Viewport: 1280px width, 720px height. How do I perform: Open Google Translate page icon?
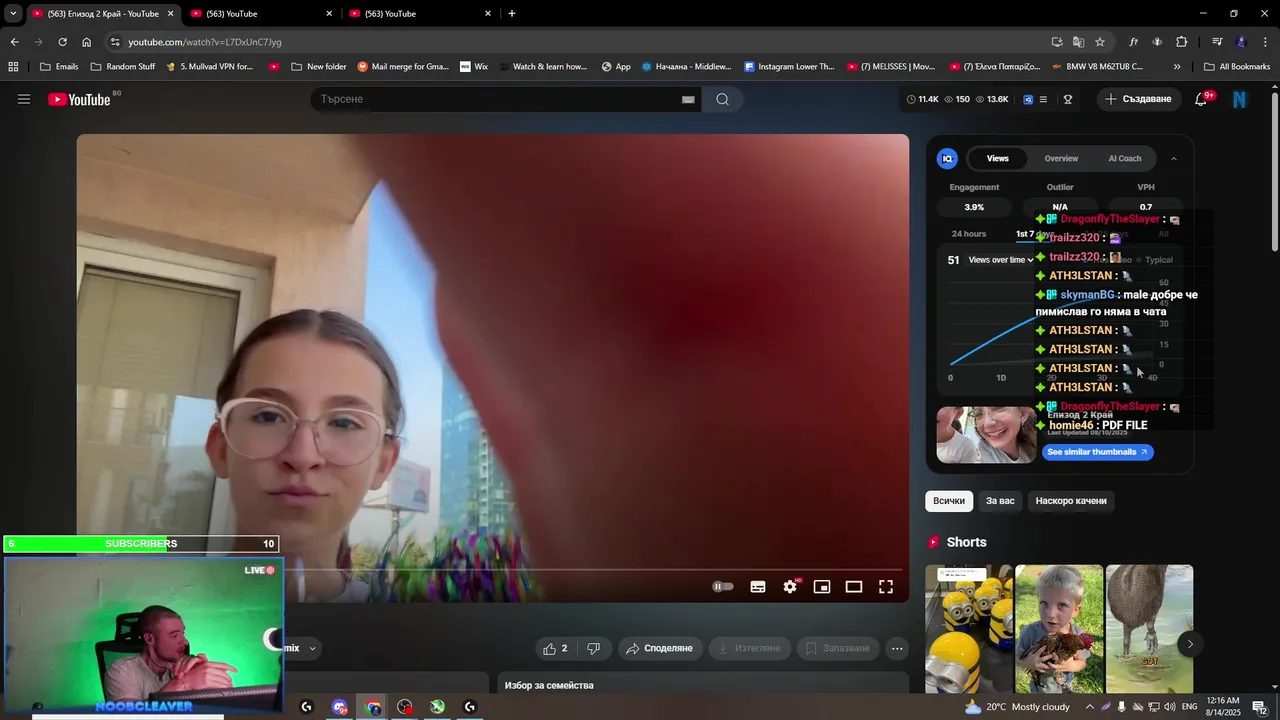[x=1078, y=42]
